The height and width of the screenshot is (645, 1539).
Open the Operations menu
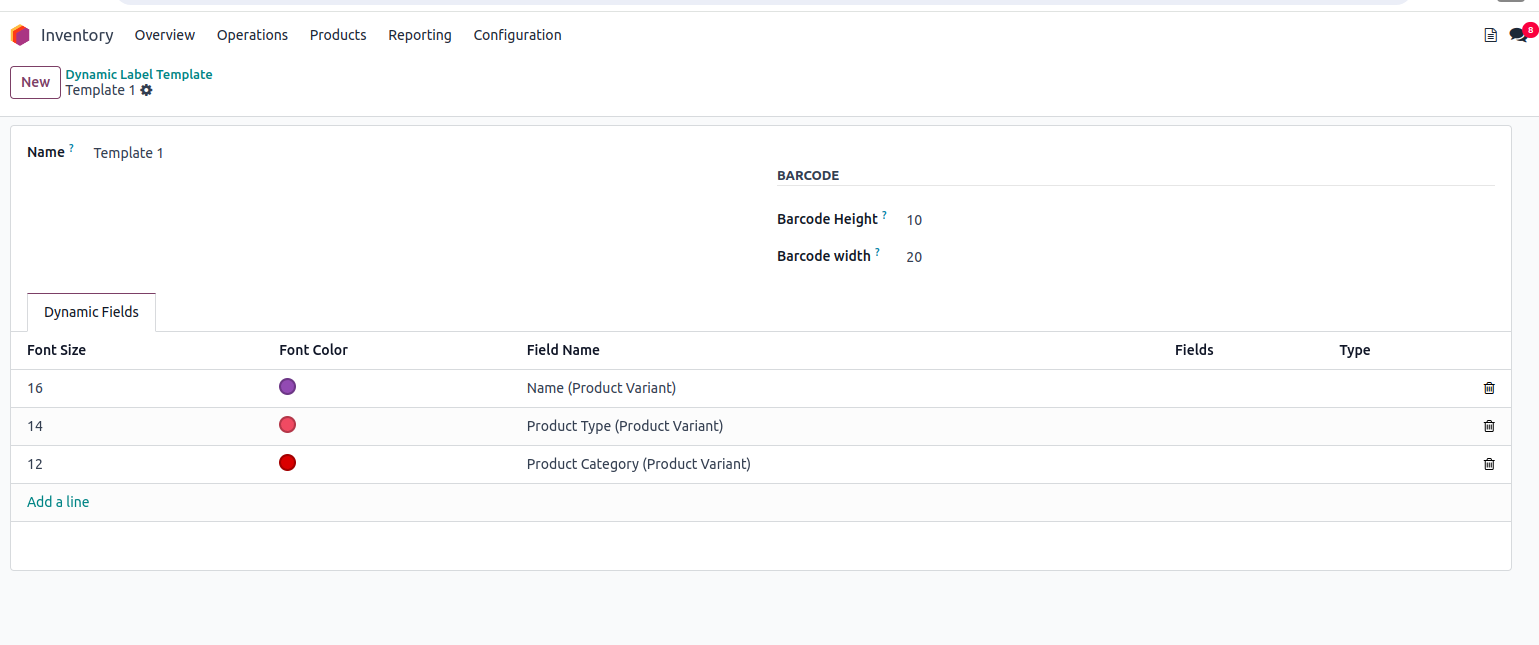pos(252,35)
